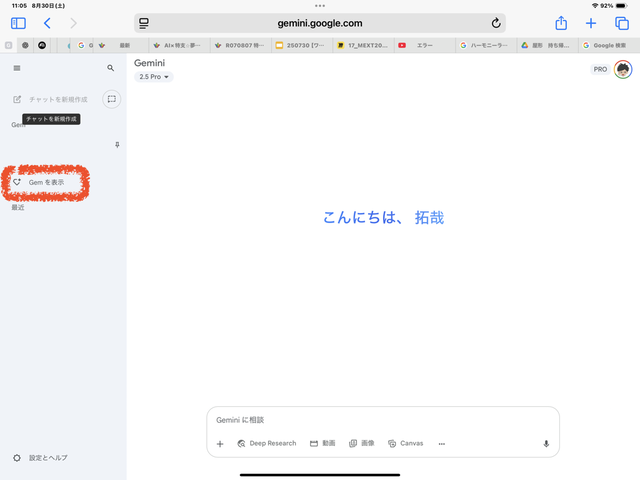Go forward with Safari forward arrow
The width and height of the screenshot is (640, 480).
click(x=73, y=23)
